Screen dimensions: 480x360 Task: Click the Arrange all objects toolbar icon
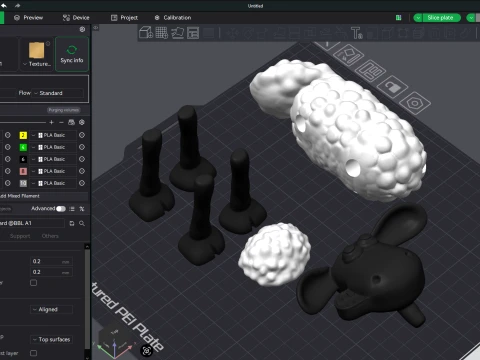pyautogui.click(x=193, y=33)
